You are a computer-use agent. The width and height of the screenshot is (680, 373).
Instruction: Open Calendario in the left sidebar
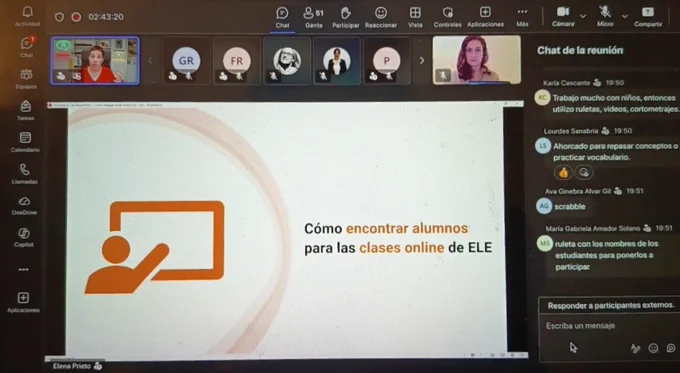pyautogui.click(x=25, y=141)
